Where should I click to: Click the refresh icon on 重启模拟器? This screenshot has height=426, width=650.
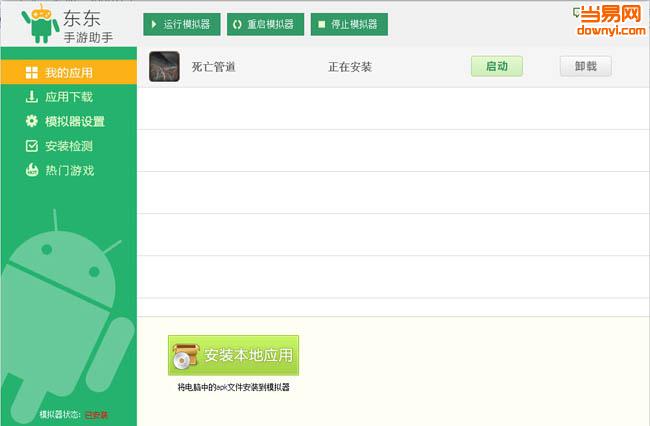coord(237,24)
